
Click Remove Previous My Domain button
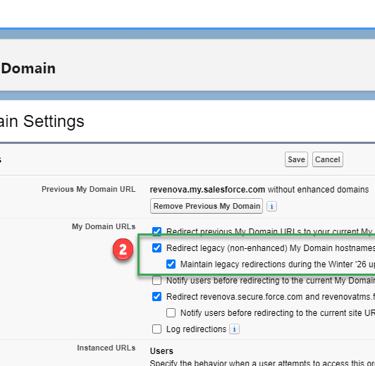206,206
